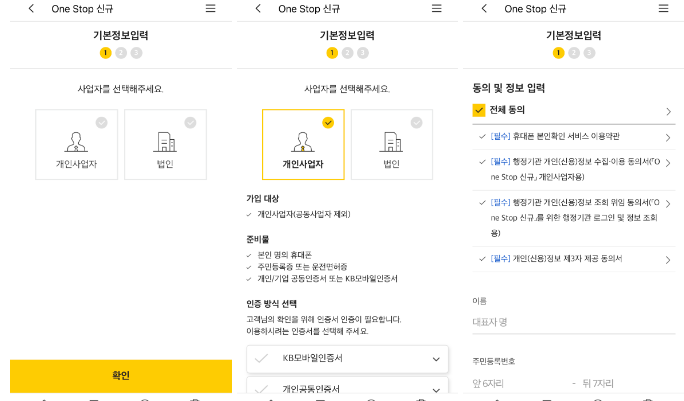Click step 3 indicator on left screen
Image resolution: width=684 pixels, height=401 pixels.
coord(136,53)
